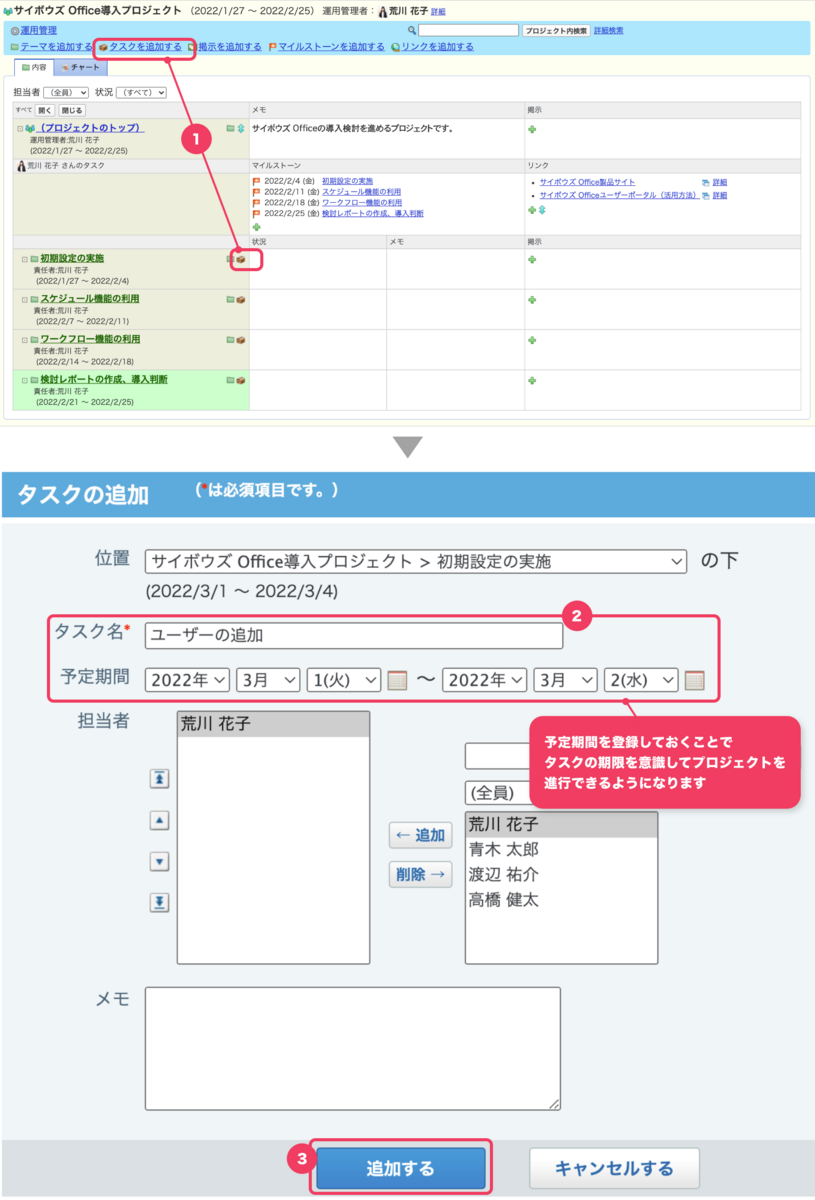Move assignee up one position
This screenshot has height=1200, width=815.
pyautogui.click(x=159, y=820)
